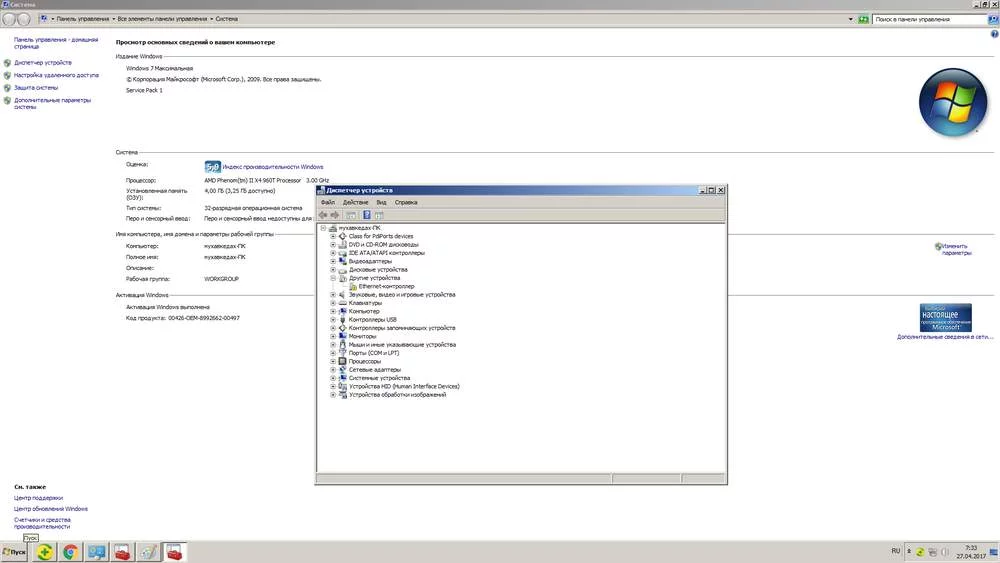1000x563 pixels.
Task: Open Защита системы link in sidebar
Action: point(36,87)
